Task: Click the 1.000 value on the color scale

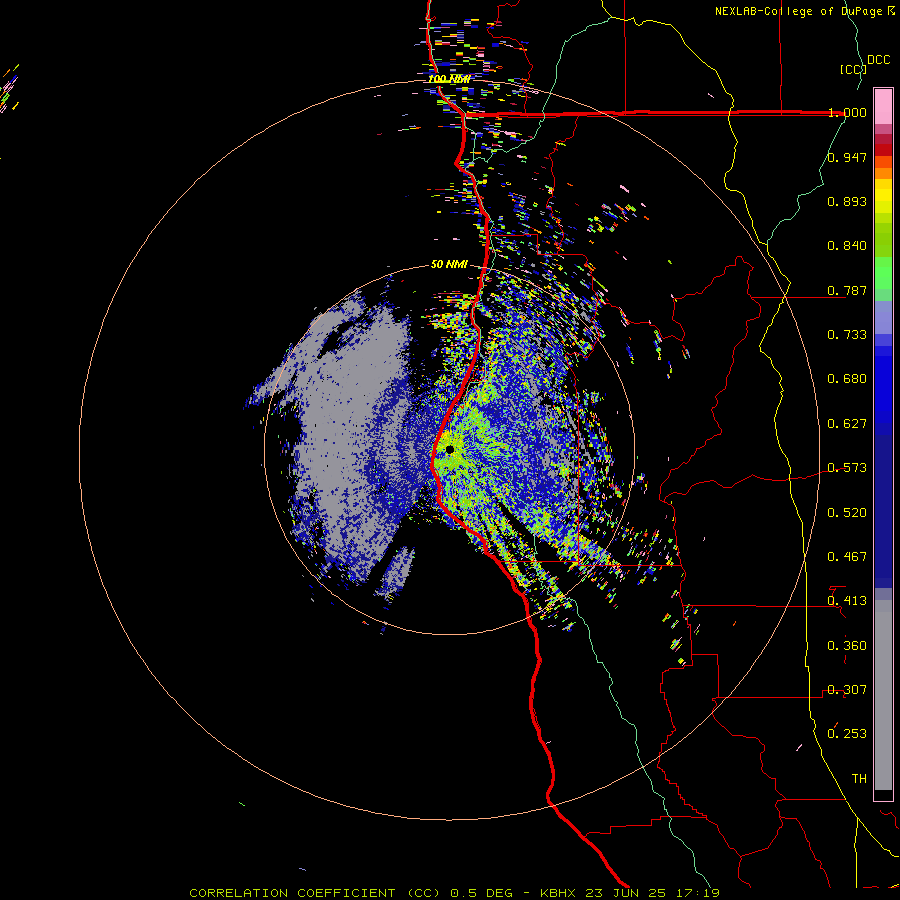Action: click(847, 112)
